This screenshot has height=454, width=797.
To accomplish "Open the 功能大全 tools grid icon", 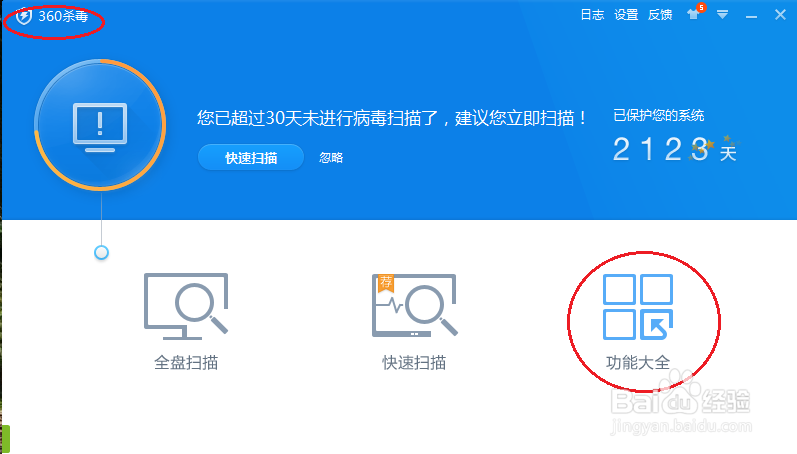I will (638, 307).
